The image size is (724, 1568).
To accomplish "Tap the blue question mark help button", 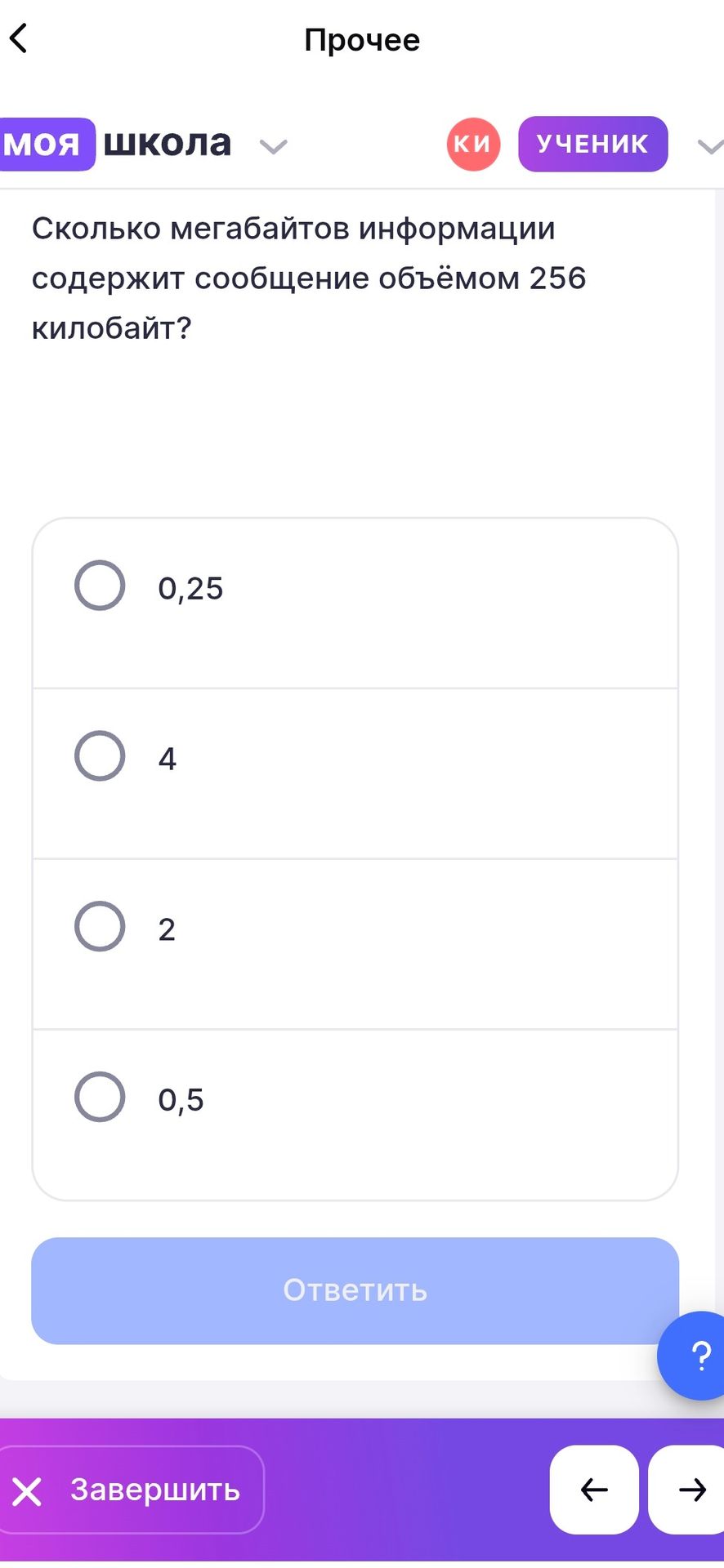I will point(694,1356).
